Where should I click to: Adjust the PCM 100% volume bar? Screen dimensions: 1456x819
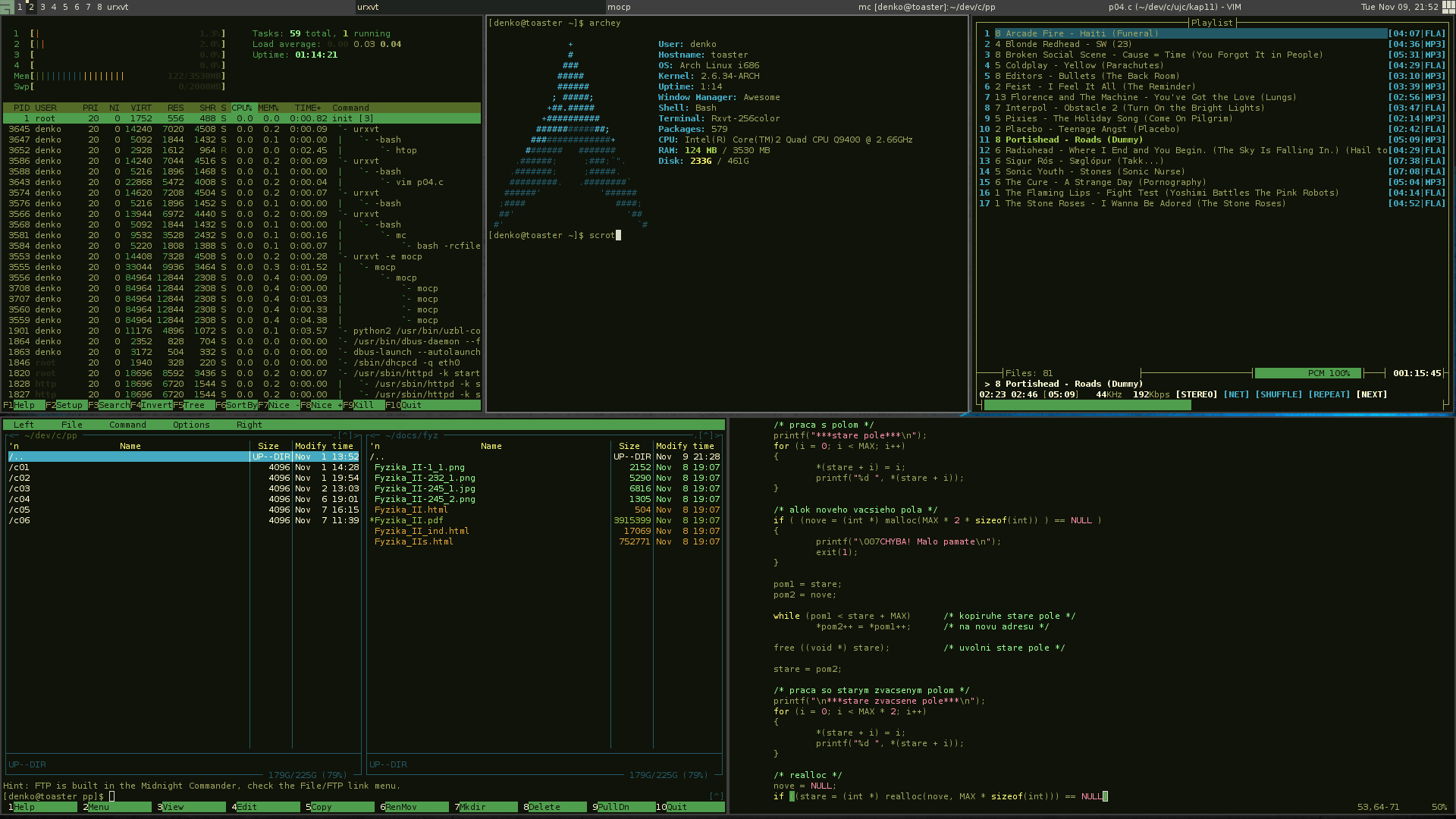coord(1308,373)
